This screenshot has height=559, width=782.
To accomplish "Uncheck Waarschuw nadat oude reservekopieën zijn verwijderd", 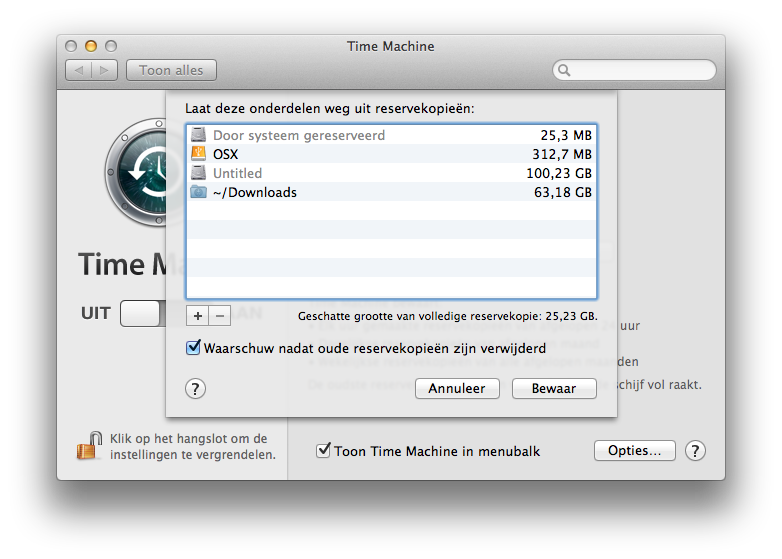I will [x=194, y=349].
